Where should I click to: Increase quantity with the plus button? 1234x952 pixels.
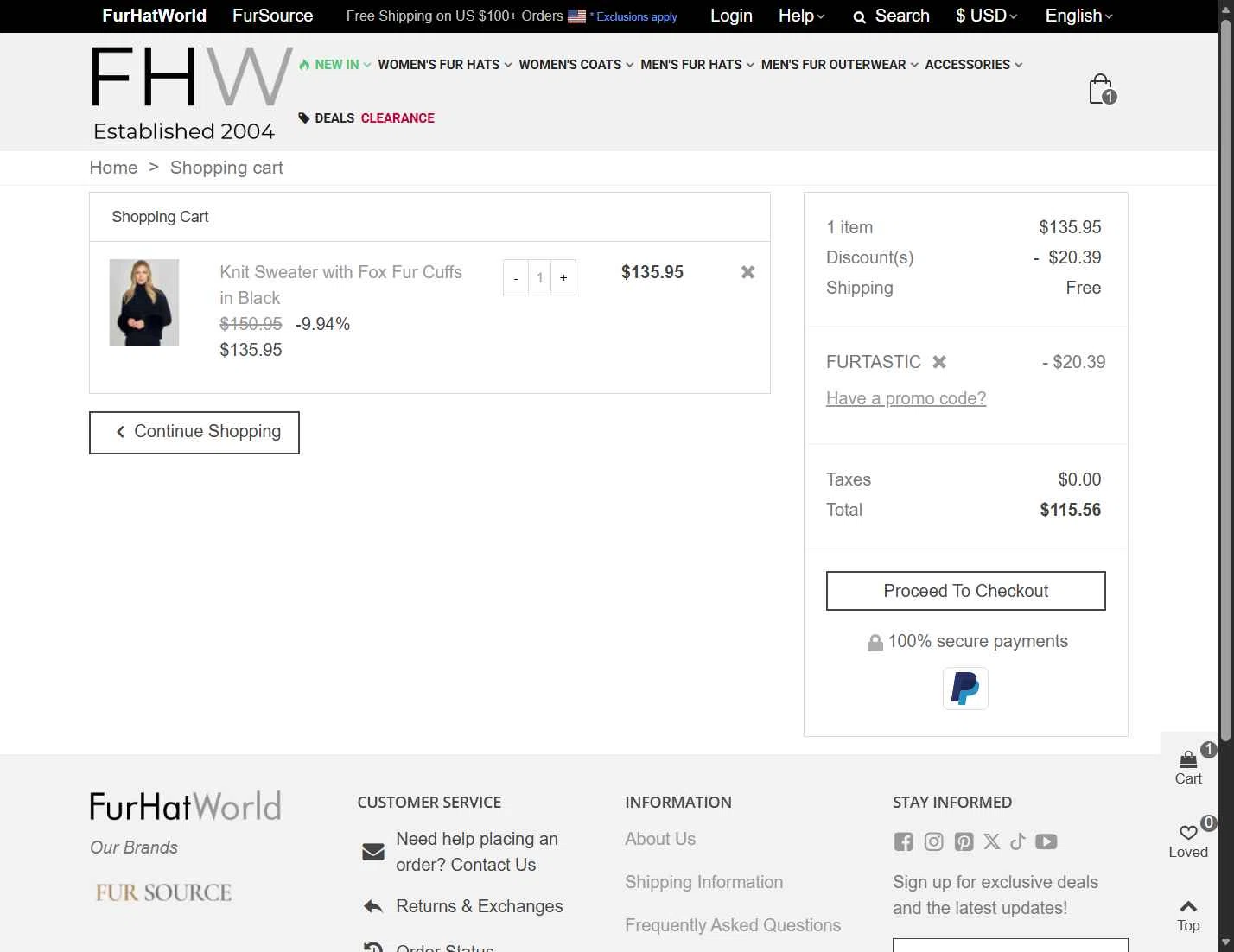click(563, 278)
